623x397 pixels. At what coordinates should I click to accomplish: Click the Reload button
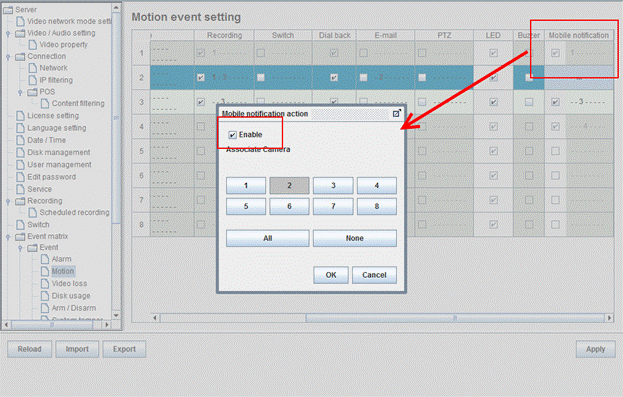(x=29, y=349)
